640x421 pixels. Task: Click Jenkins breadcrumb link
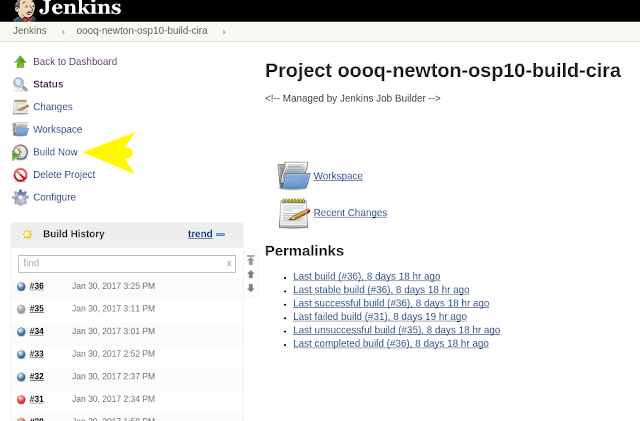29,31
